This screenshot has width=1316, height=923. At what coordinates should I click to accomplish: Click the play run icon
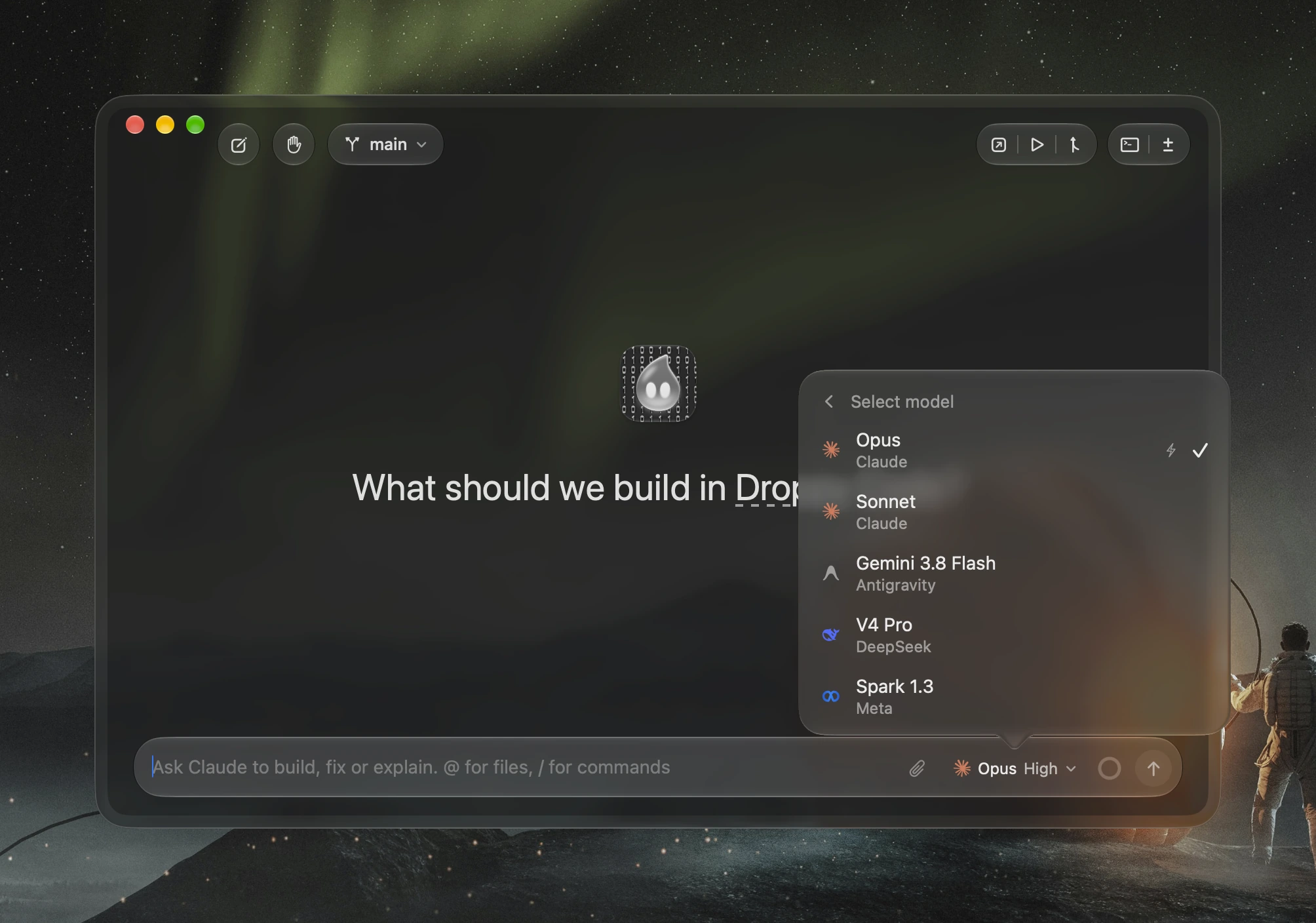click(1037, 144)
